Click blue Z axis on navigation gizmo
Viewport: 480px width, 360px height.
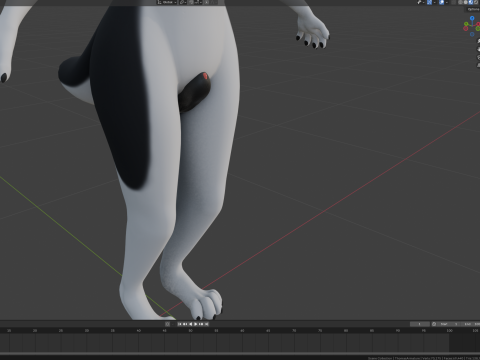(x=472, y=18)
